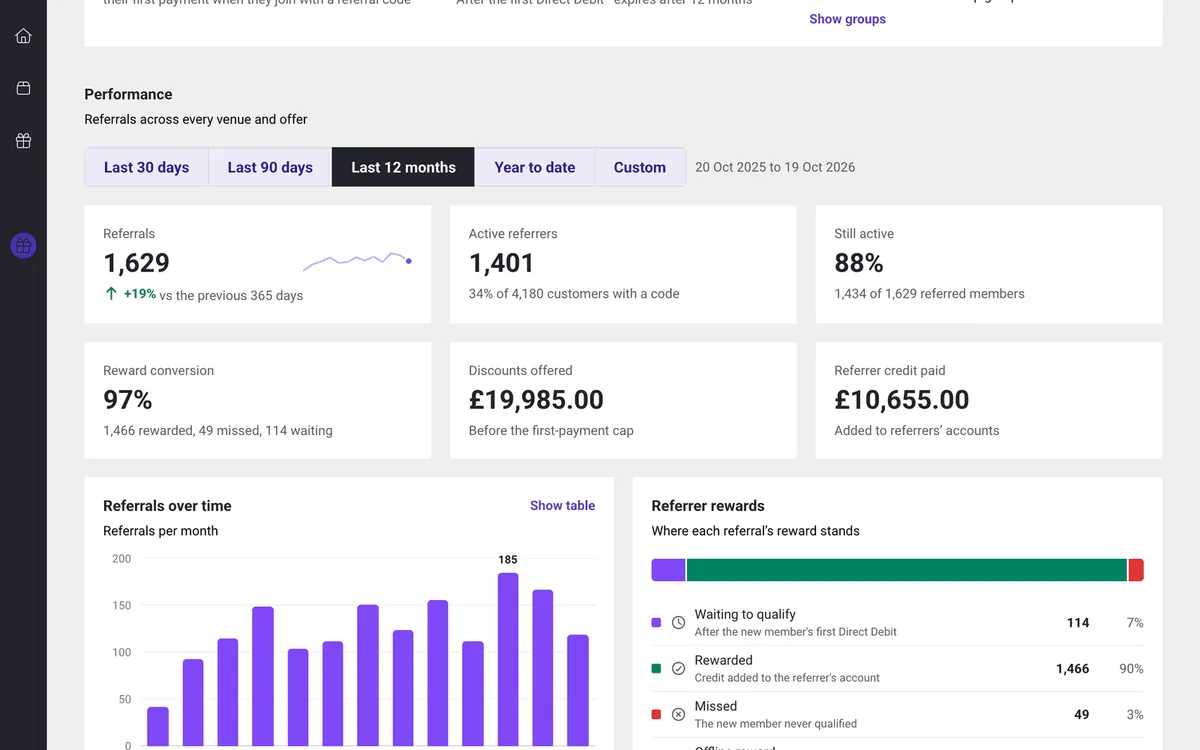Click the box package icon in sidebar
The width and height of the screenshot is (1200, 750).
point(23,88)
